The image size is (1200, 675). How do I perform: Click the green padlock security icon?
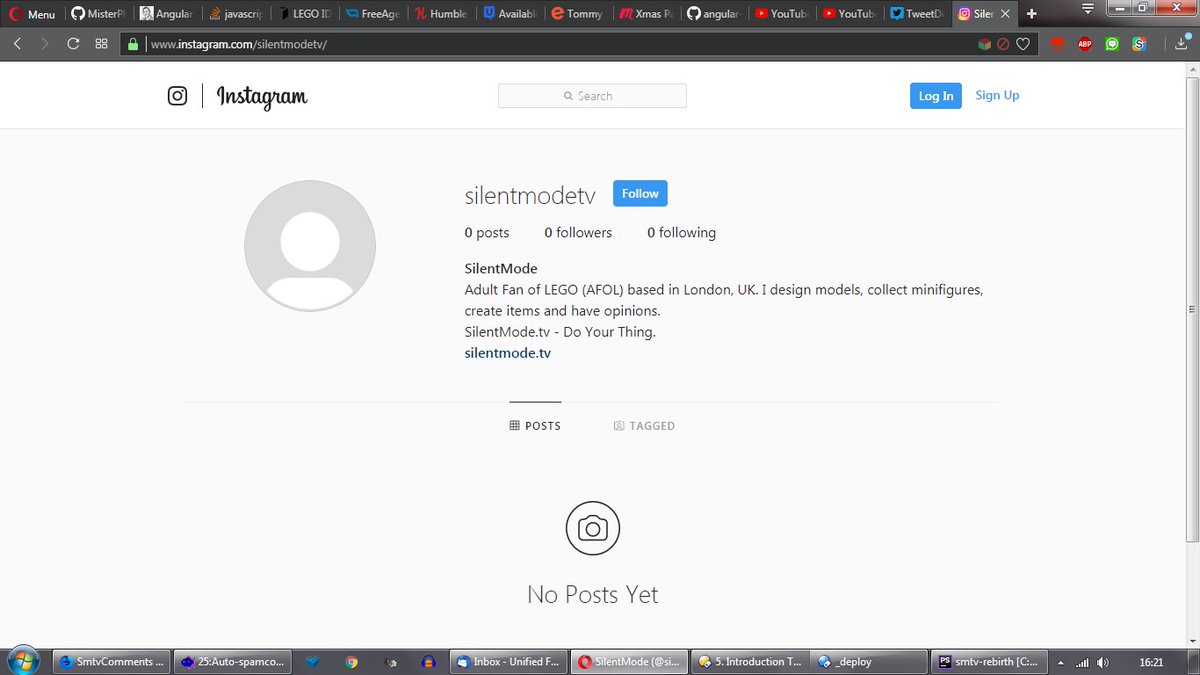point(132,44)
